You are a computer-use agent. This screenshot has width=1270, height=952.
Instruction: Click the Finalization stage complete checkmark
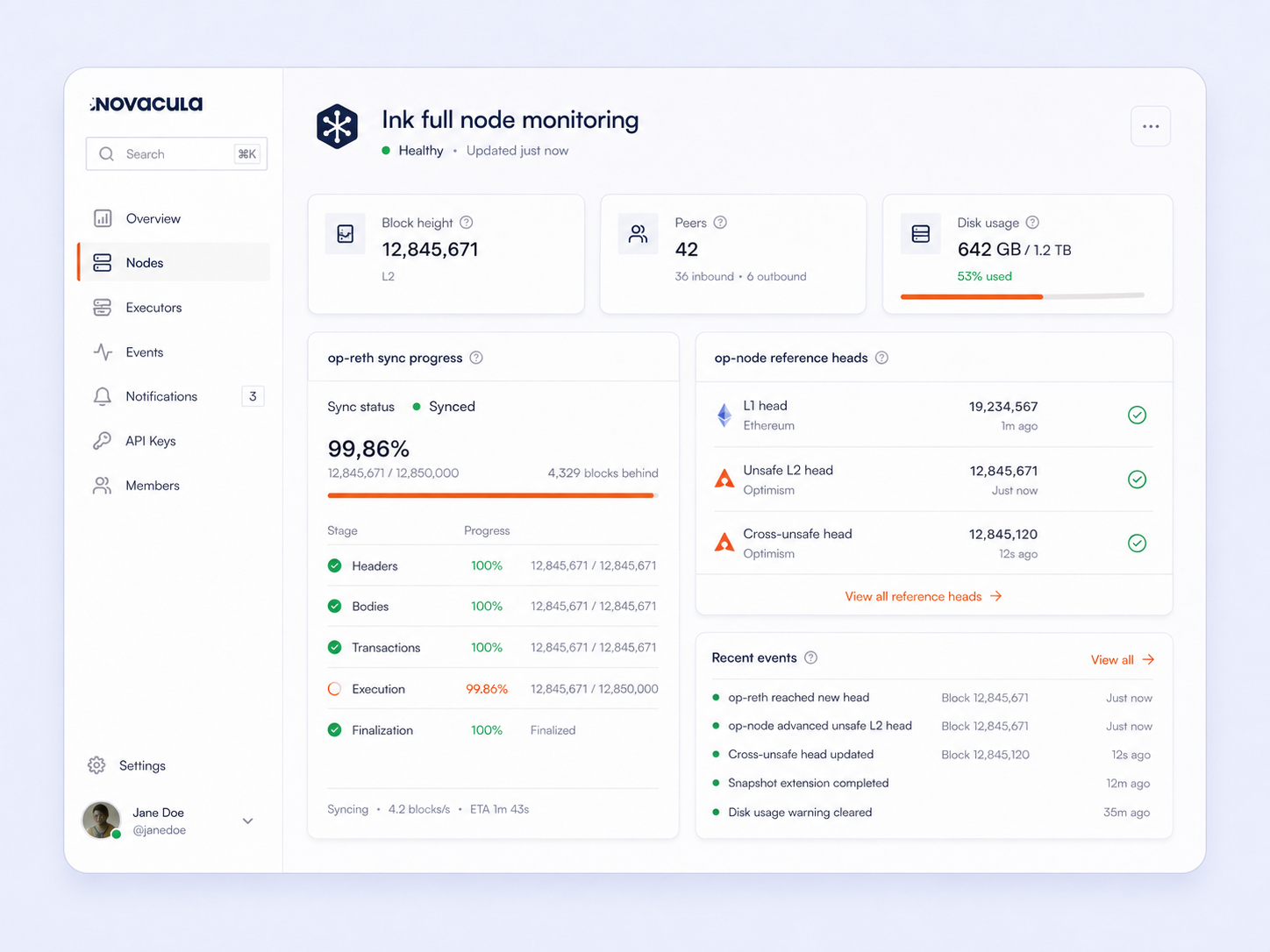(334, 729)
